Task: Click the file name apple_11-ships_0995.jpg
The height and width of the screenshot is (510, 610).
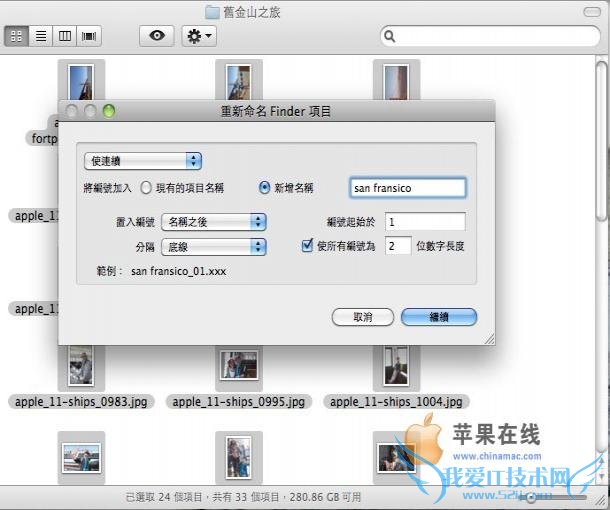Action: pos(238,402)
